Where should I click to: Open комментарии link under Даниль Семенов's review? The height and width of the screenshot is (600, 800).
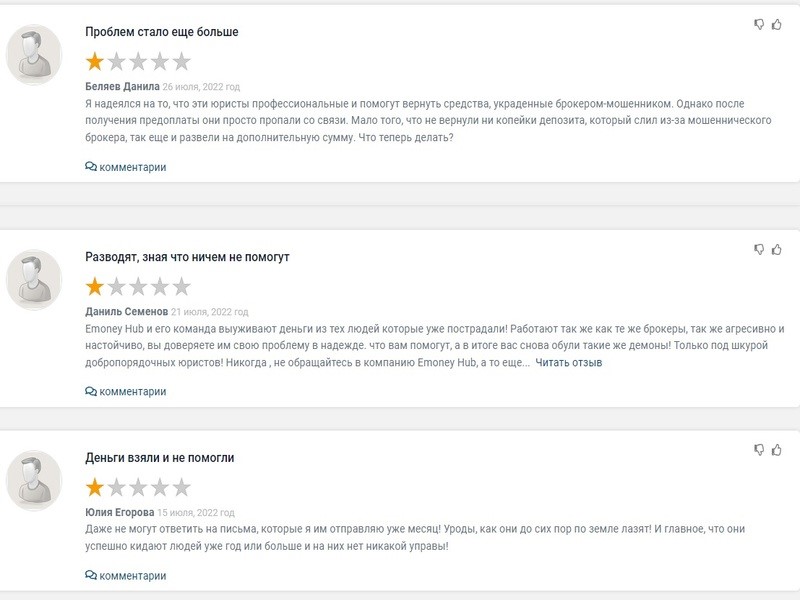(x=132, y=392)
